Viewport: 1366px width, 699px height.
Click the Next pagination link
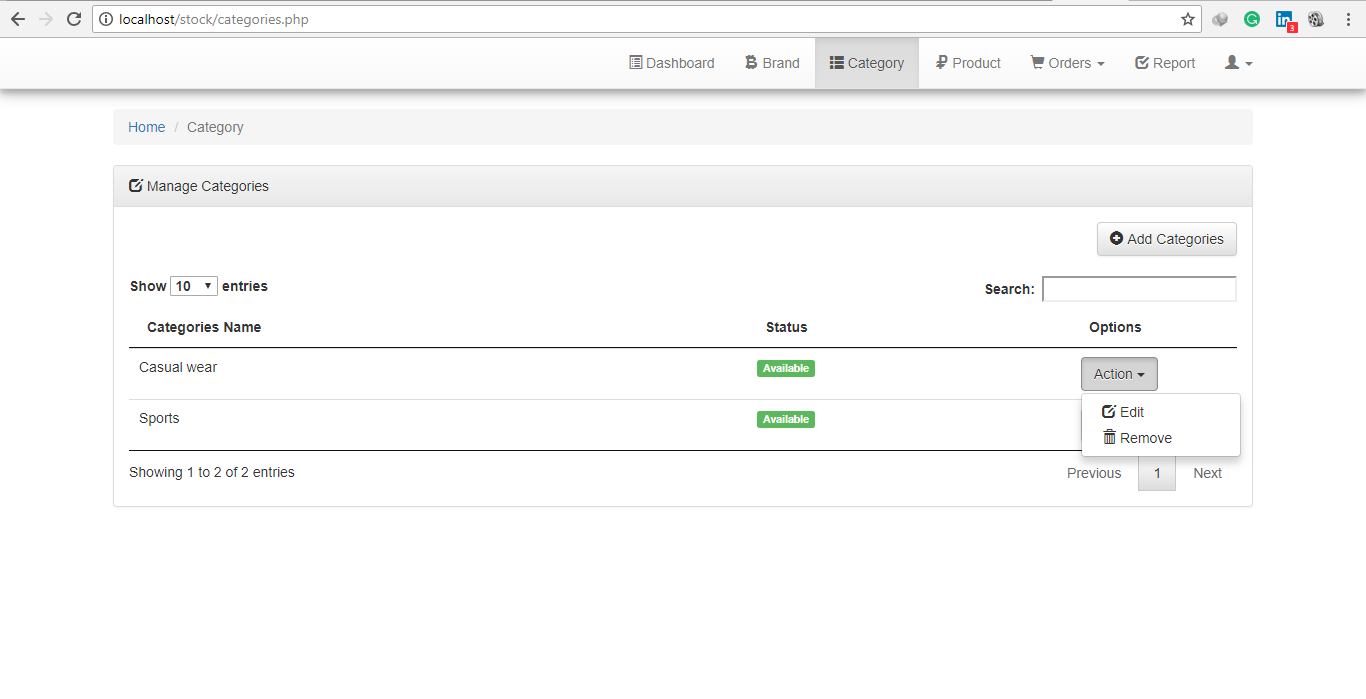coord(1207,472)
